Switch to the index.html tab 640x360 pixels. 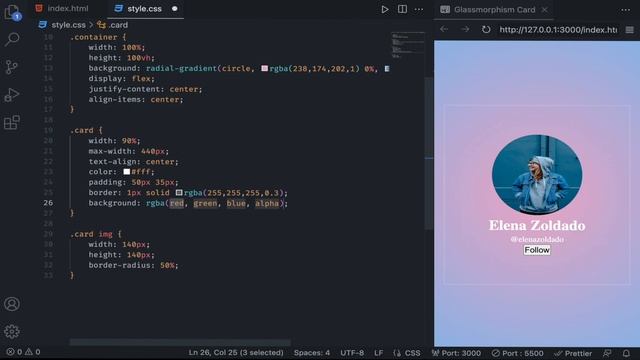coord(62,9)
